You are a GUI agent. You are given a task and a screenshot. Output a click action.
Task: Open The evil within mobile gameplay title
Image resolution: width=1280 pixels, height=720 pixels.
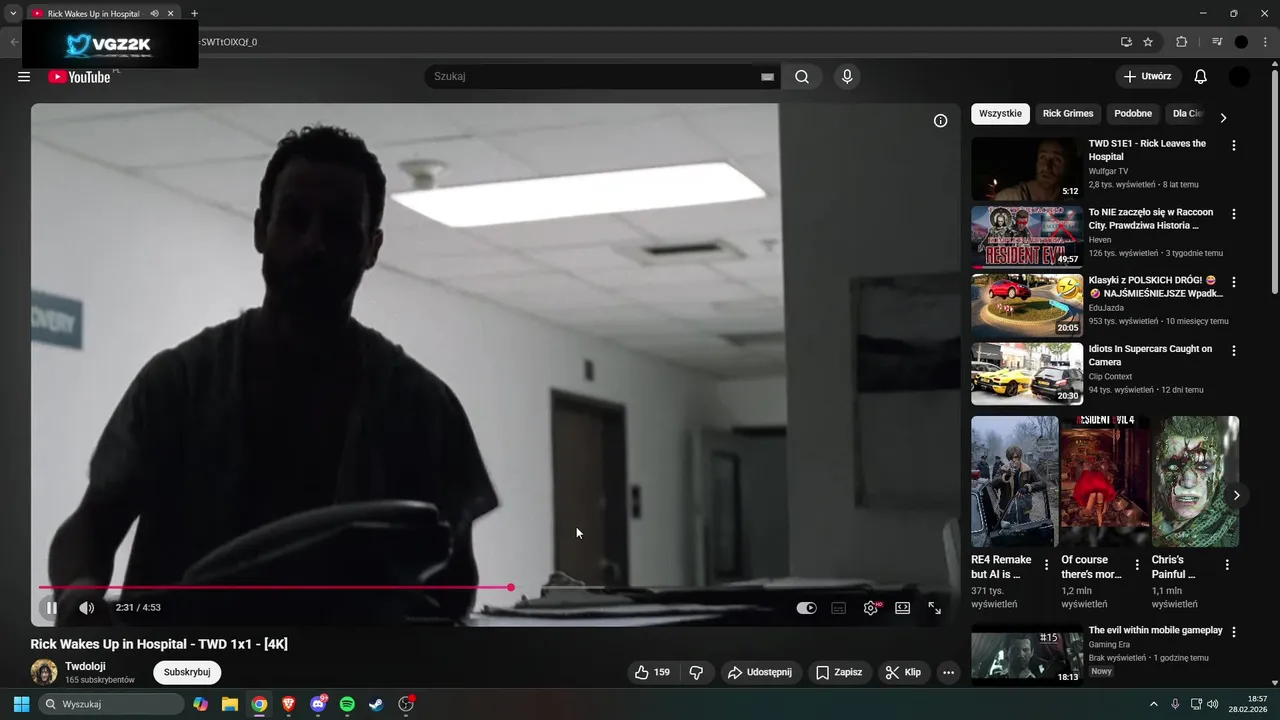pos(1155,631)
